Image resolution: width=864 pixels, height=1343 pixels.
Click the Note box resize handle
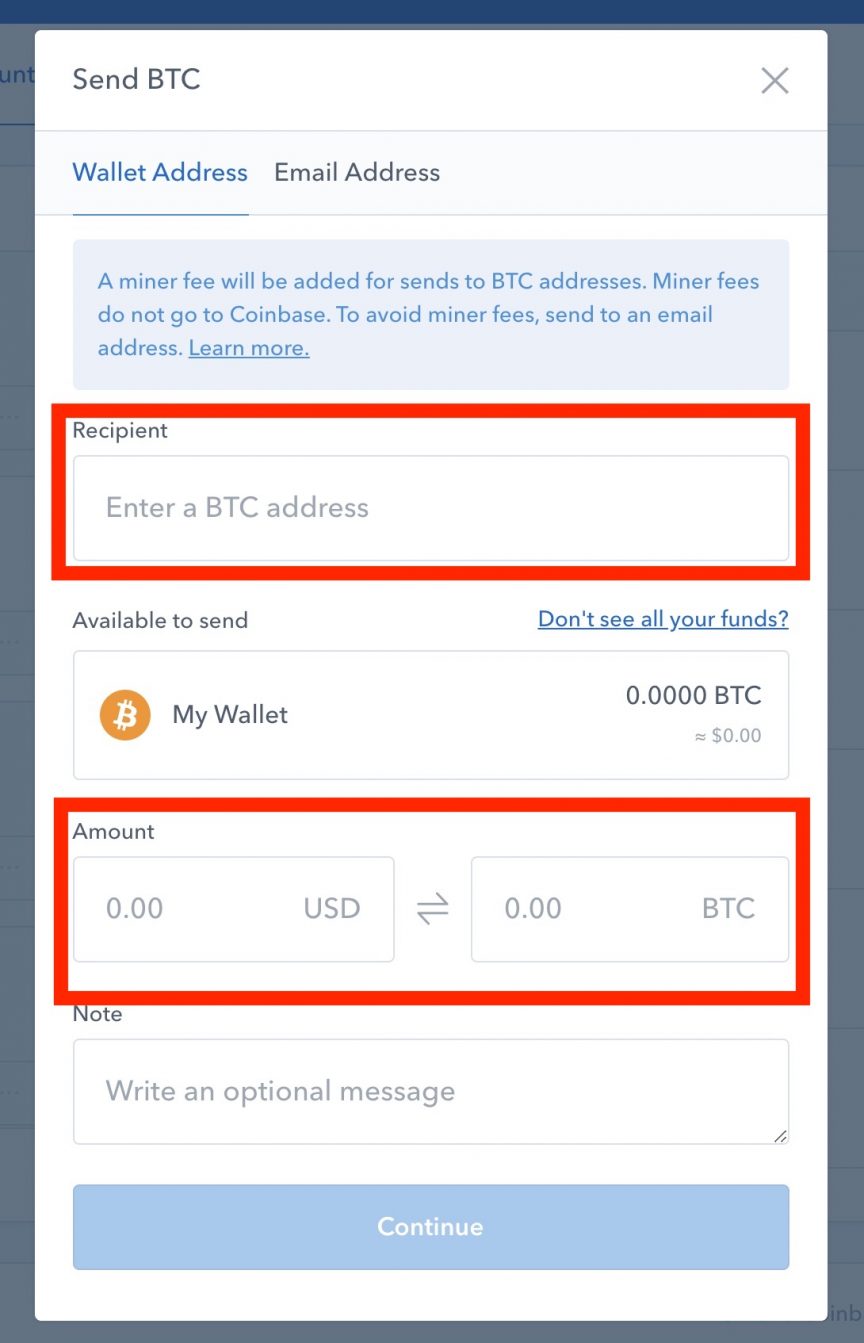pyautogui.click(x=780, y=1135)
